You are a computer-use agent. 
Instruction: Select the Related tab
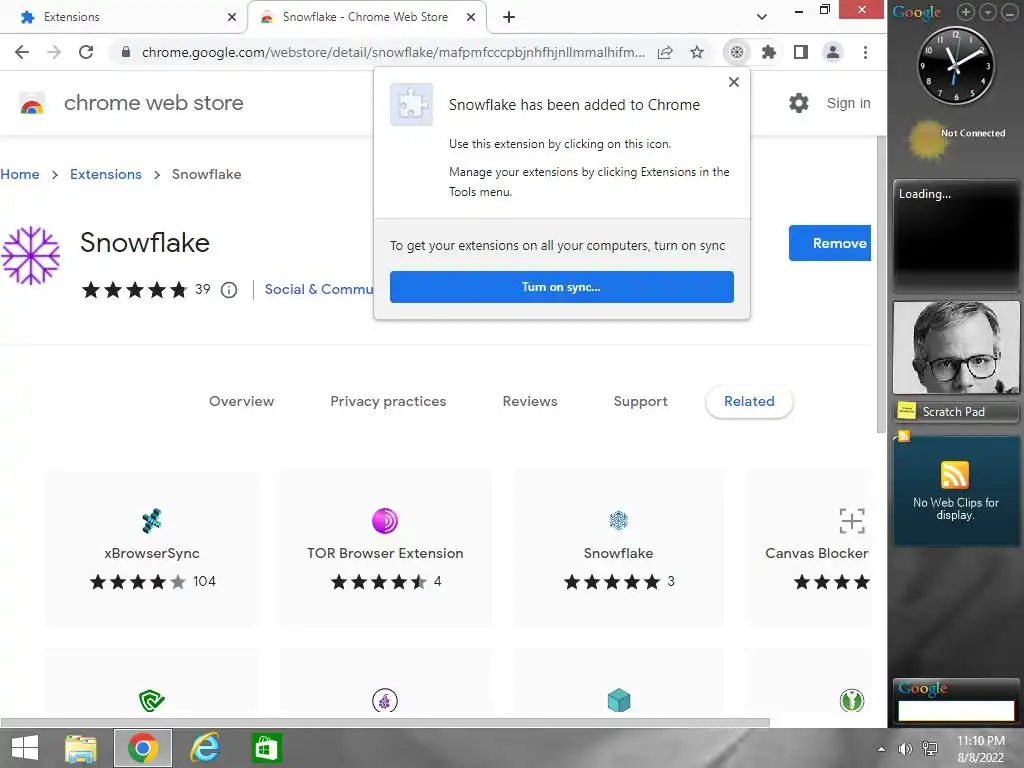[749, 401]
